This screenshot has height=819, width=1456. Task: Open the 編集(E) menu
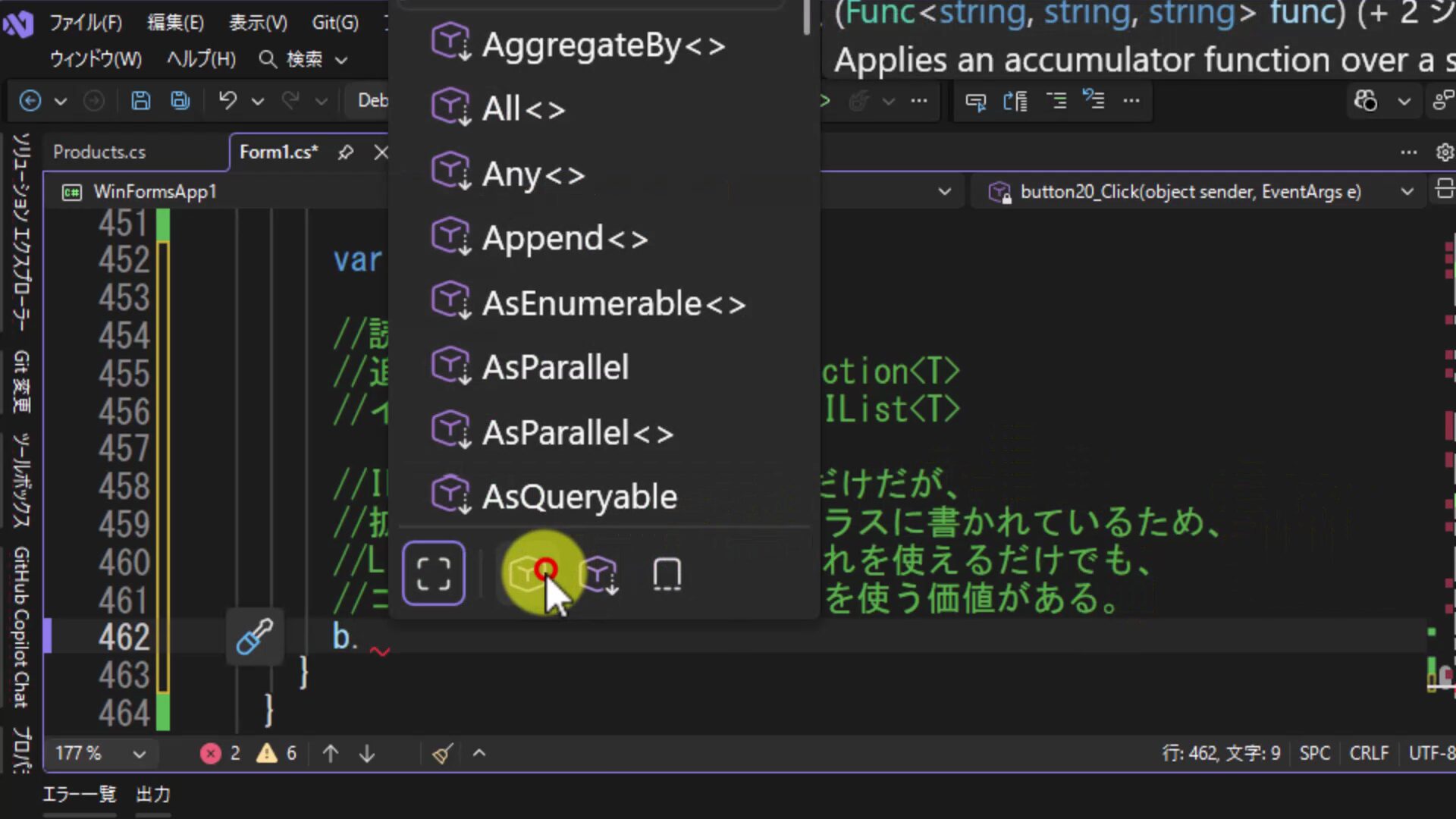[x=175, y=23]
